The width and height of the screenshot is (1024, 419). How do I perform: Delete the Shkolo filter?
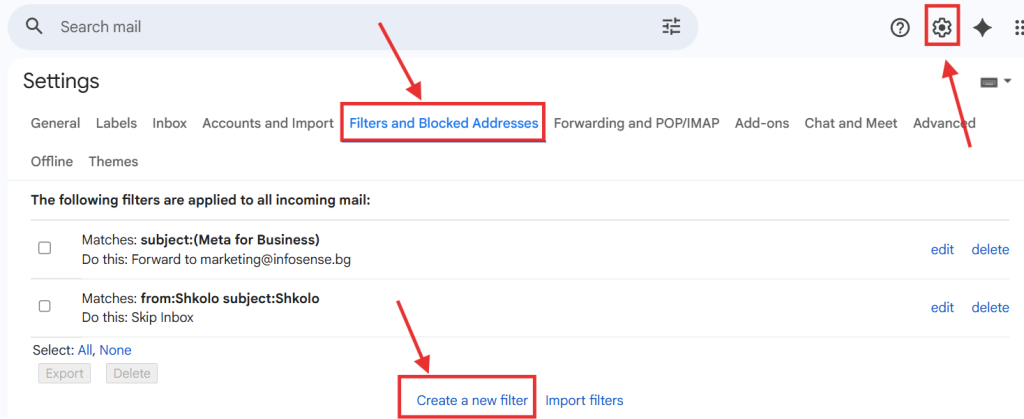point(990,307)
